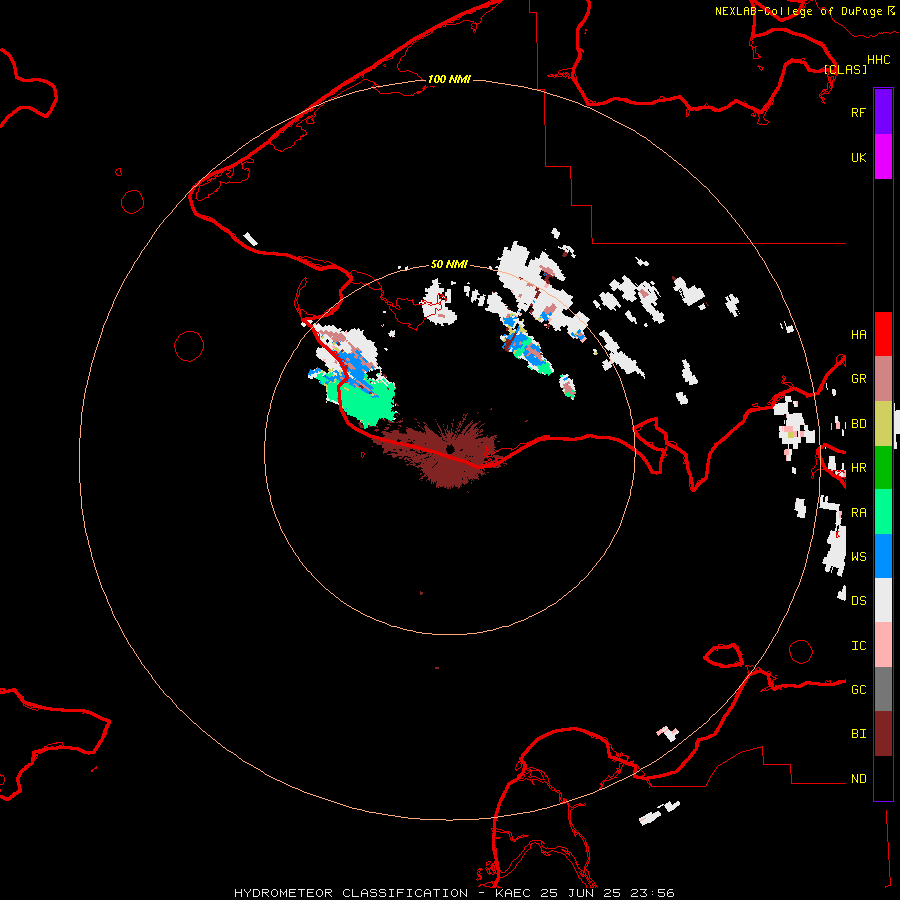Select the HR dark green swatch
This screenshot has height=900, width=900.
883,467
